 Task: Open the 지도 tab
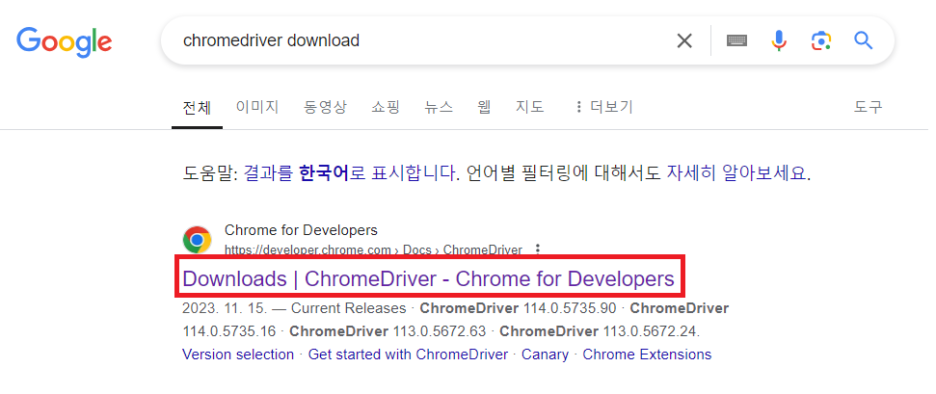tap(530, 107)
